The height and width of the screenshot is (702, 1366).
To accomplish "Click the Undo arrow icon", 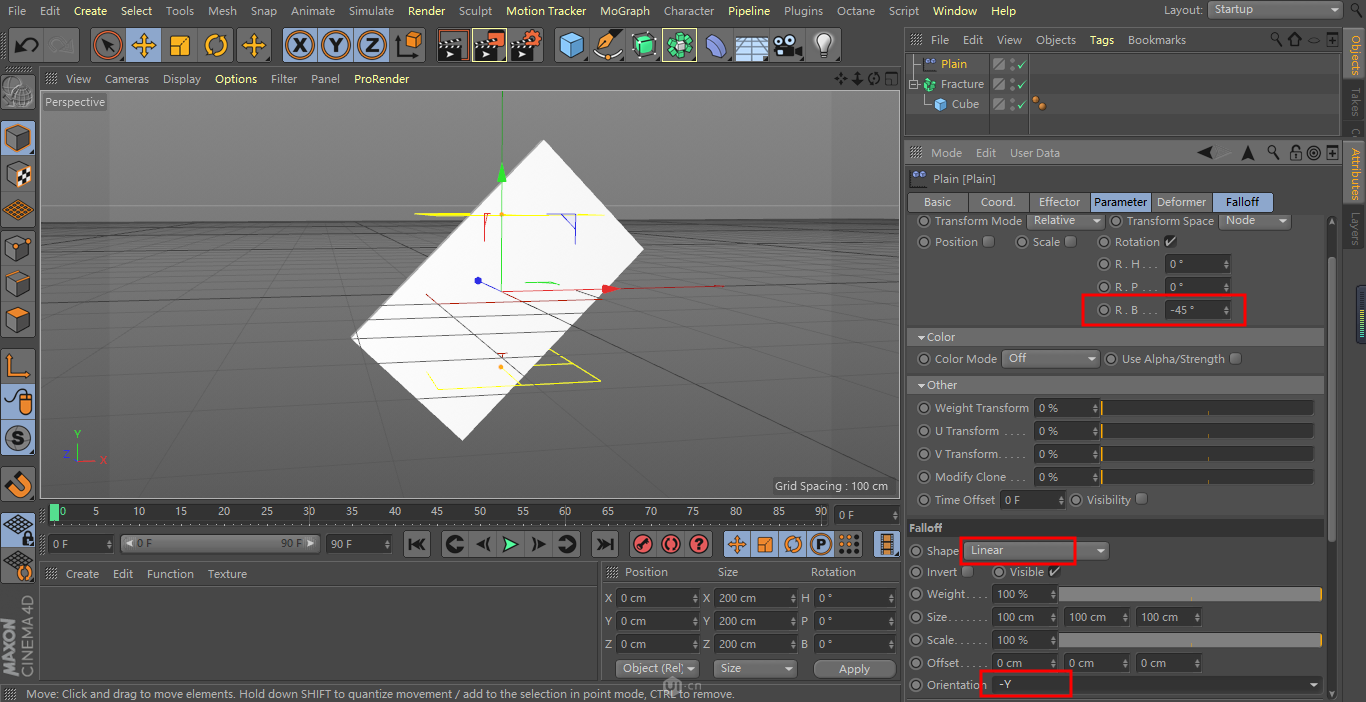I will (x=27, y=46).
